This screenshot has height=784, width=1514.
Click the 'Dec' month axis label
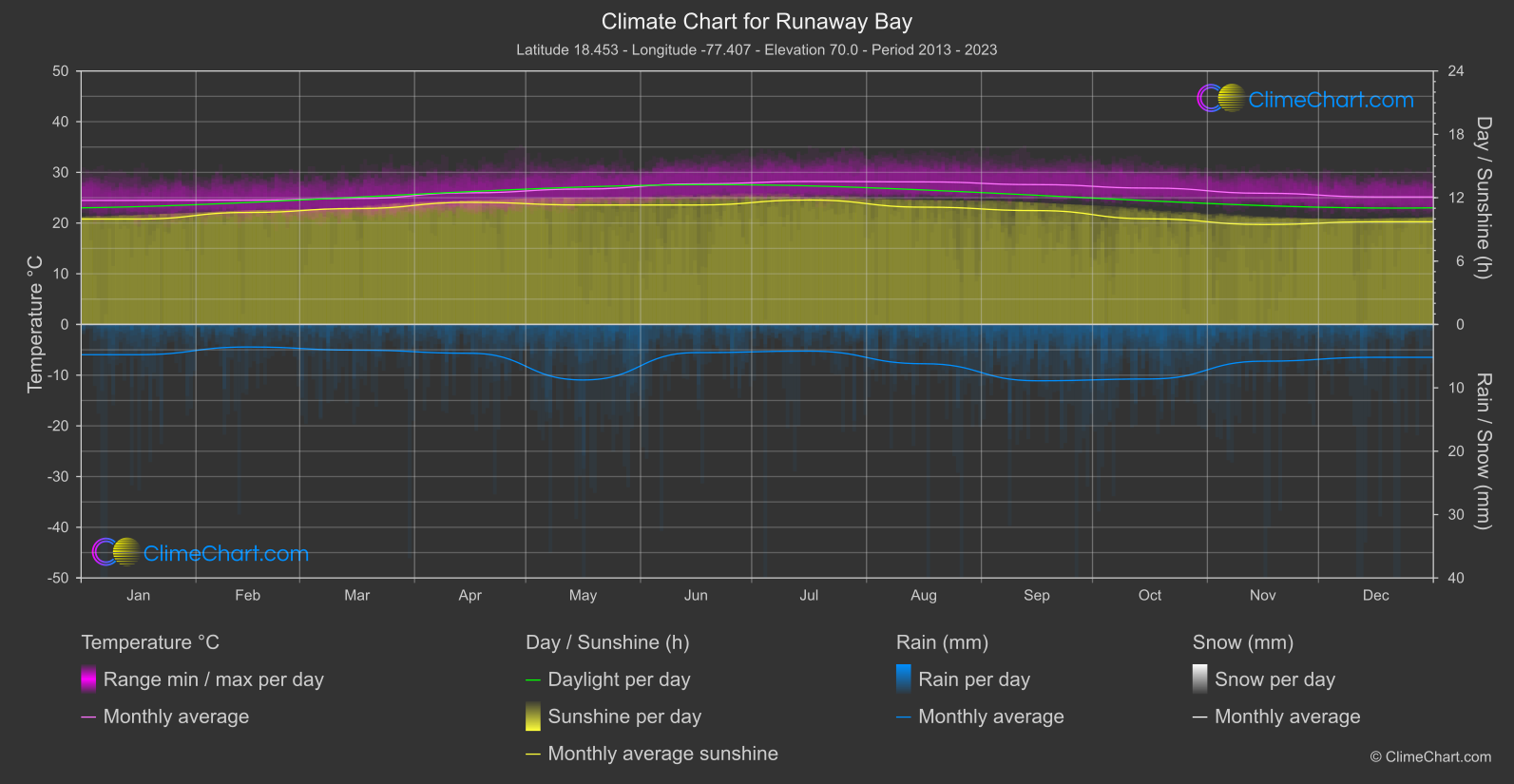[x=1376, y=595]
